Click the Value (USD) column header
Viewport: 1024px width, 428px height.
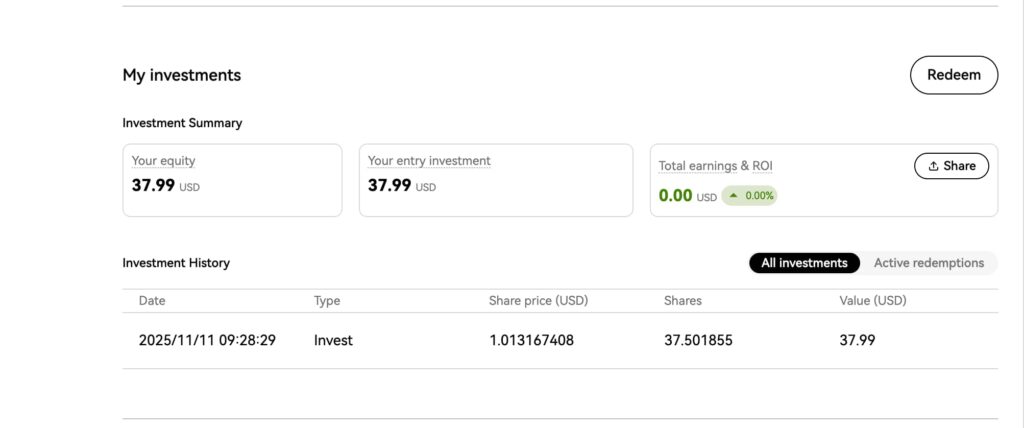(872, 300)
